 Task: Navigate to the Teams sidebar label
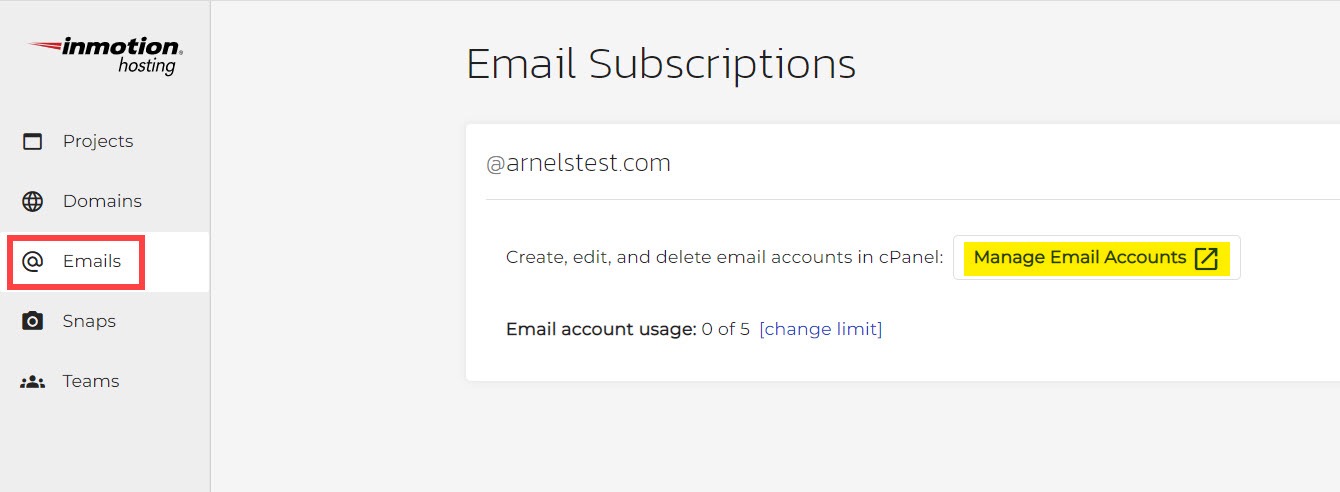click(x=91, y=381)
